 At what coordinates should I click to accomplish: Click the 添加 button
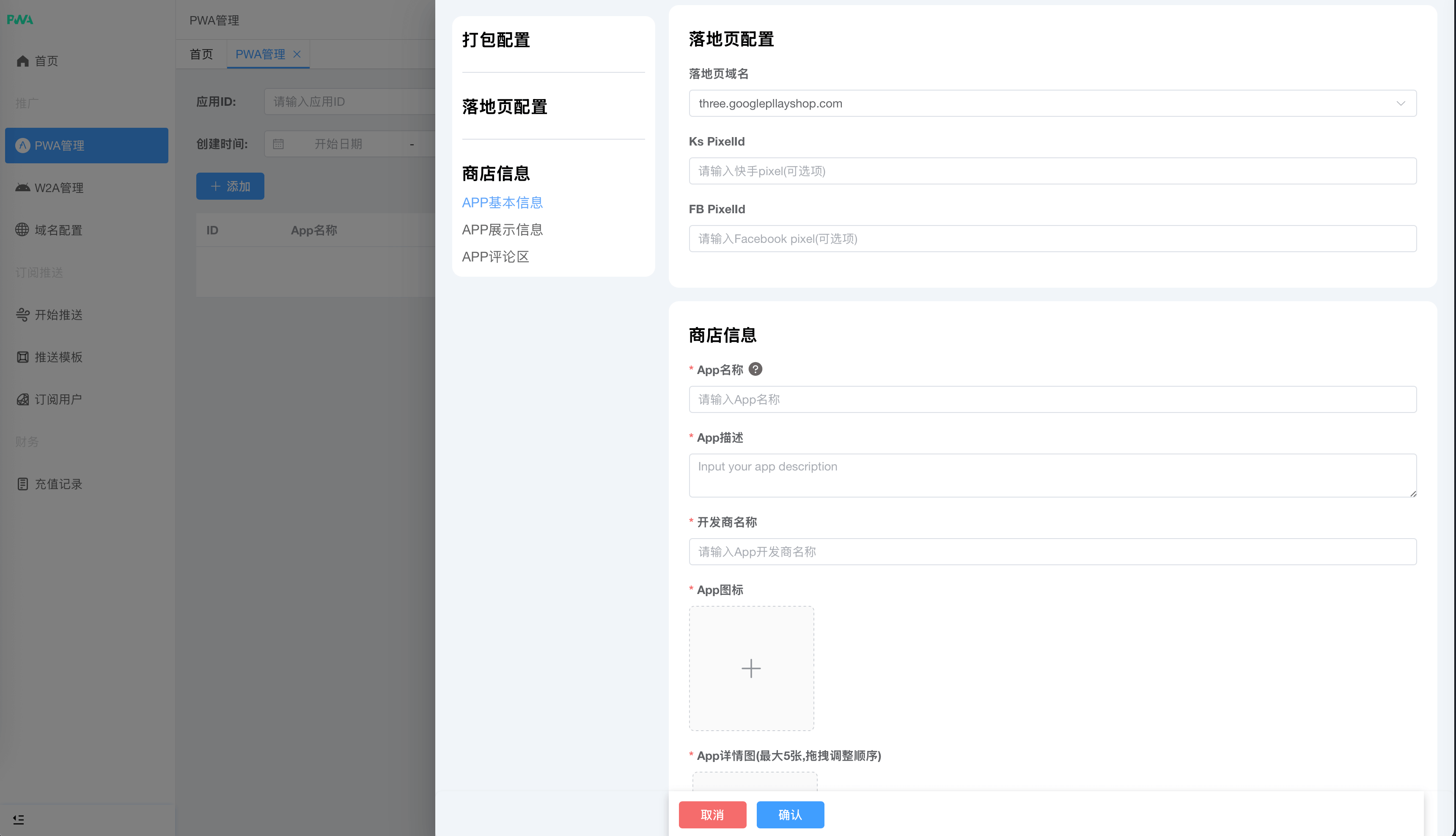pos(230,186)
